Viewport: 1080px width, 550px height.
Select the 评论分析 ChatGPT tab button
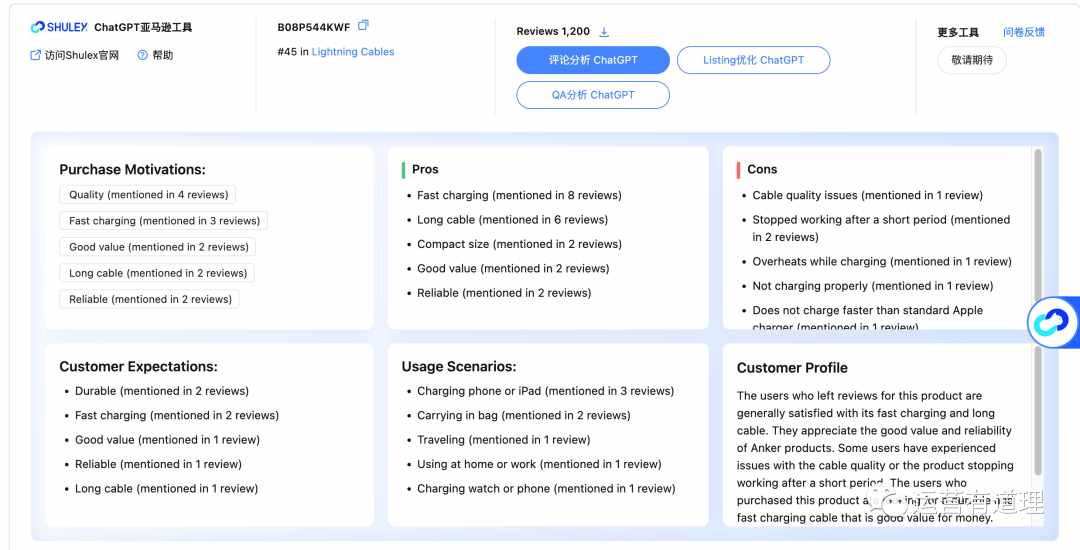tap(593, 60)
